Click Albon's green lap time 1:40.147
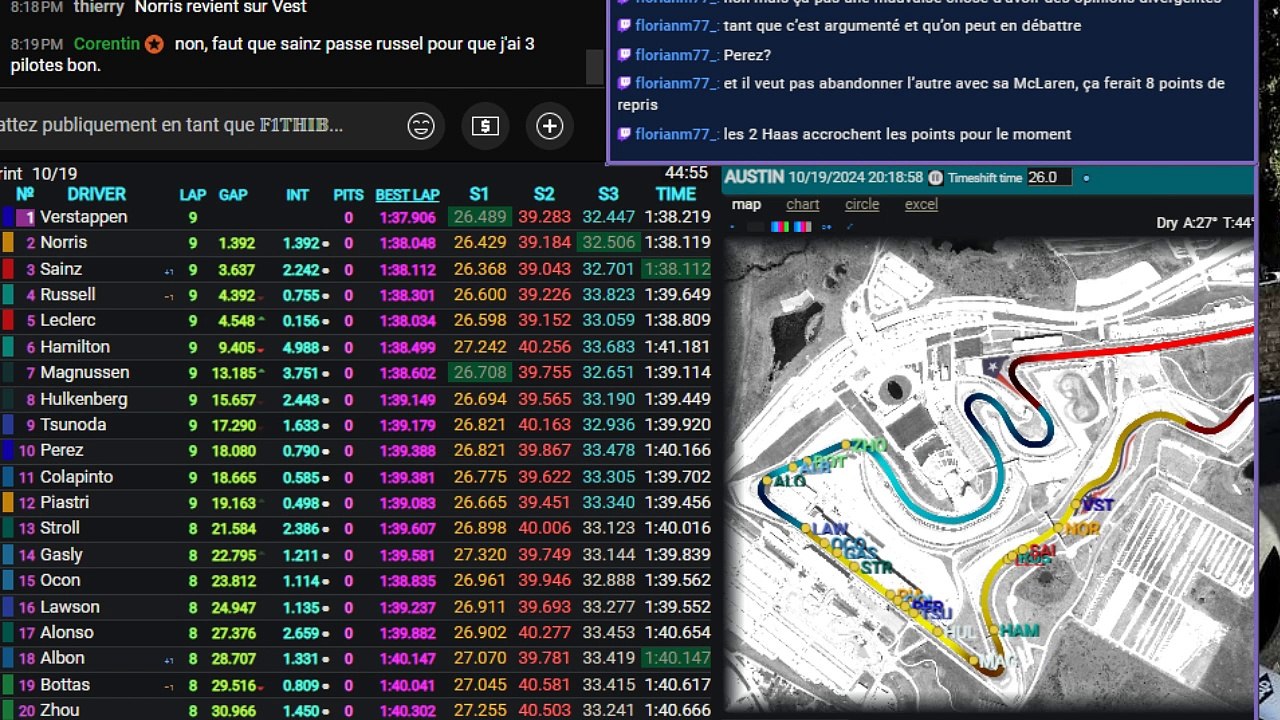The width and height of the screenshot is (1280, 720). (x=678, y=659)
